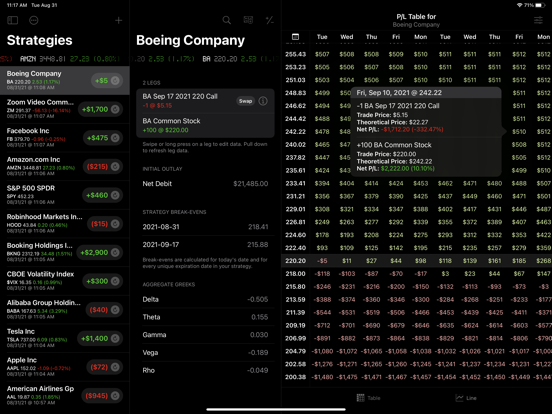Image resolution: width=552 pixels, height=414 pixels.
Task: Swap the BA Sep 17 220 Call leg
Action: point(245,101)
